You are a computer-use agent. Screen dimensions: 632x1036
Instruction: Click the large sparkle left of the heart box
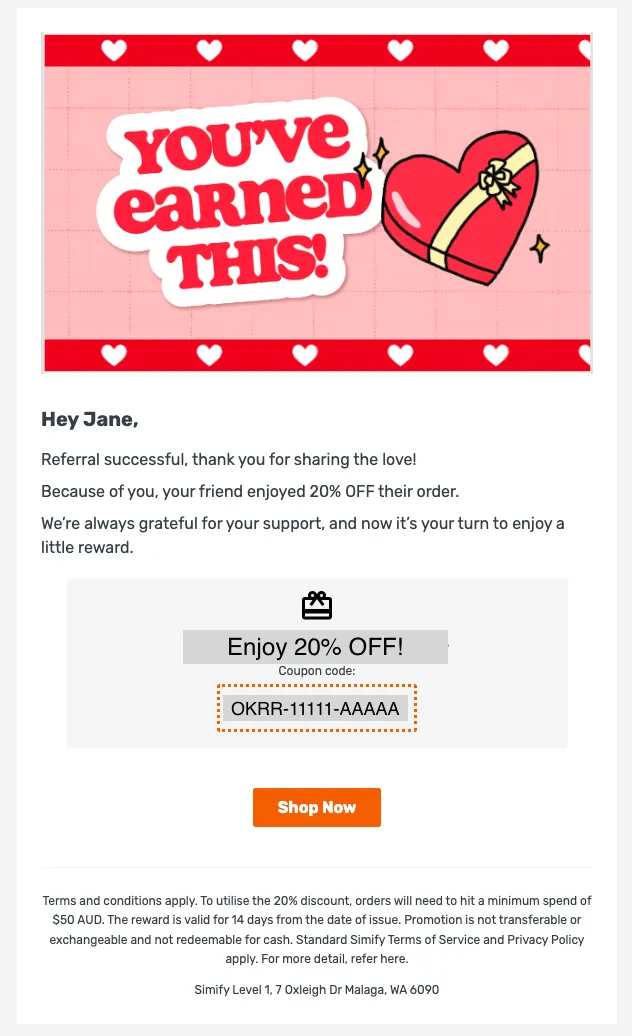click(379, 154)
